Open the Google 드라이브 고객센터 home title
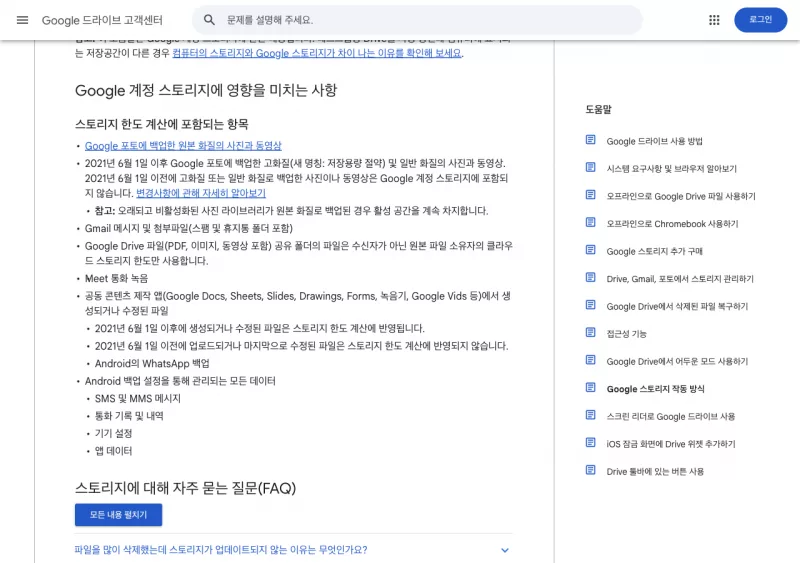The image size is (800, 563). tap(102, 20)
